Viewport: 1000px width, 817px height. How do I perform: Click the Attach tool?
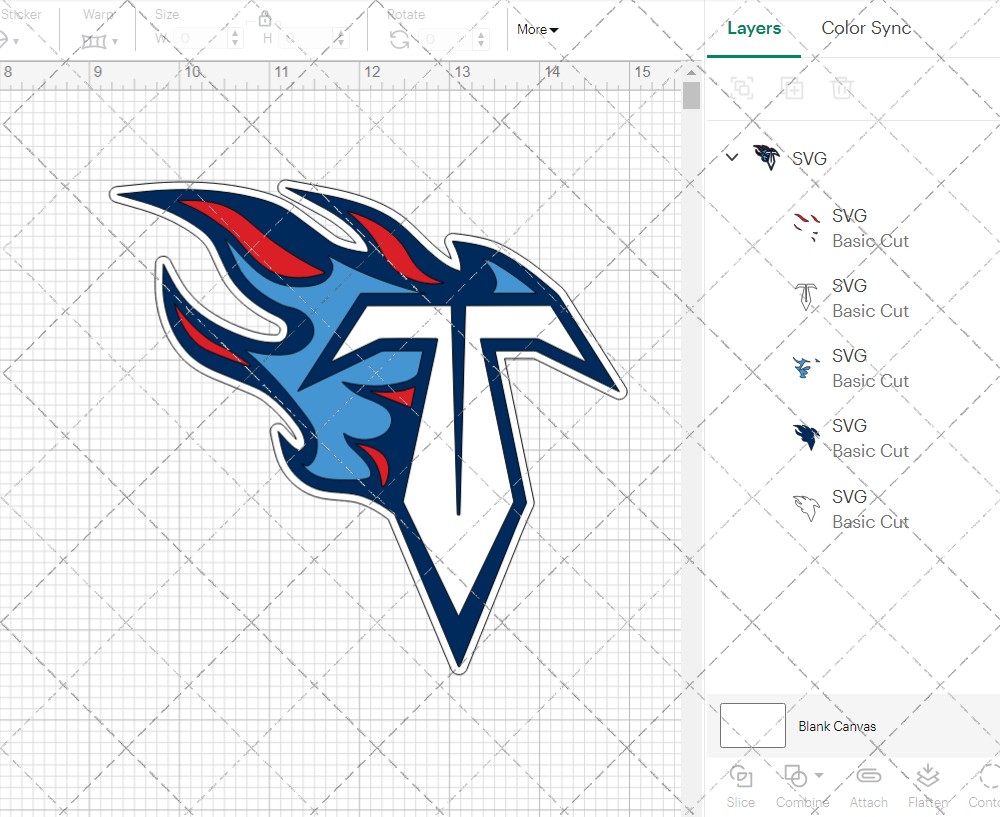click(x=869, y=786)
